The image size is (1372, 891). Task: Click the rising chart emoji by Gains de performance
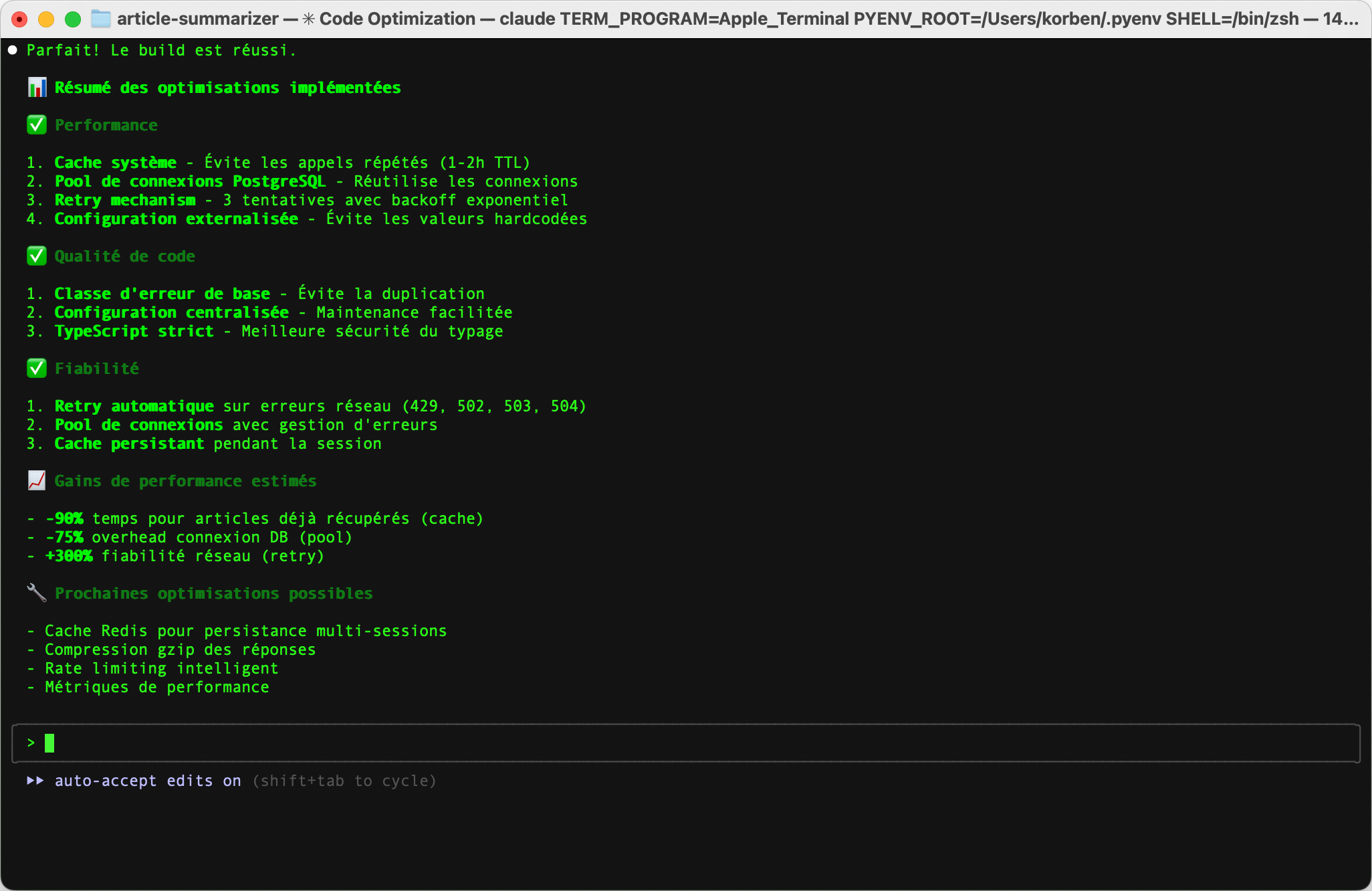click(37, 481)
